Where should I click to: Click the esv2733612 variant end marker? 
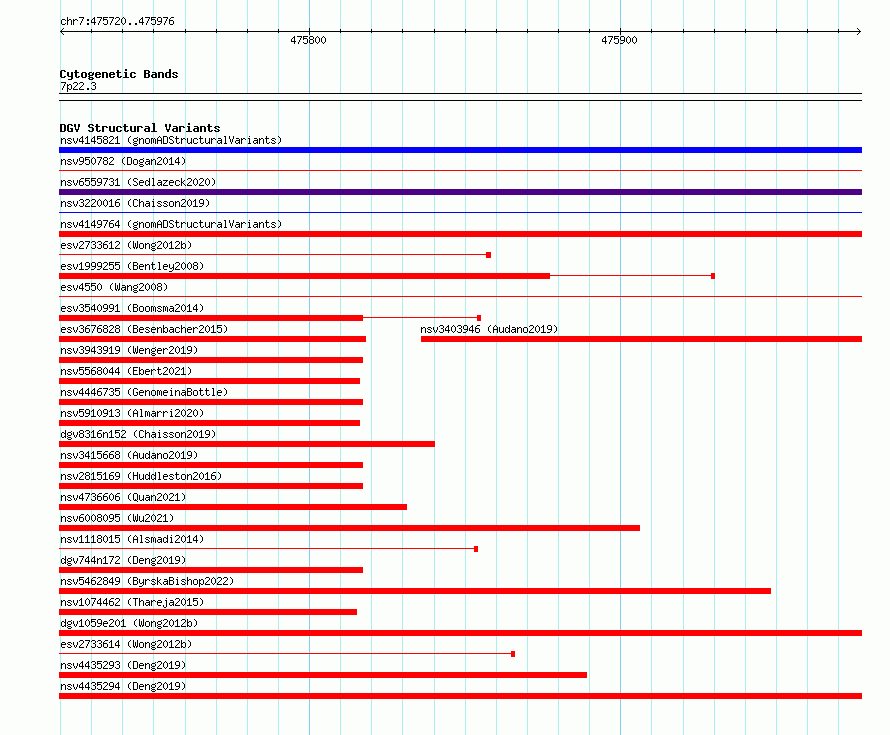coord(489,255)
